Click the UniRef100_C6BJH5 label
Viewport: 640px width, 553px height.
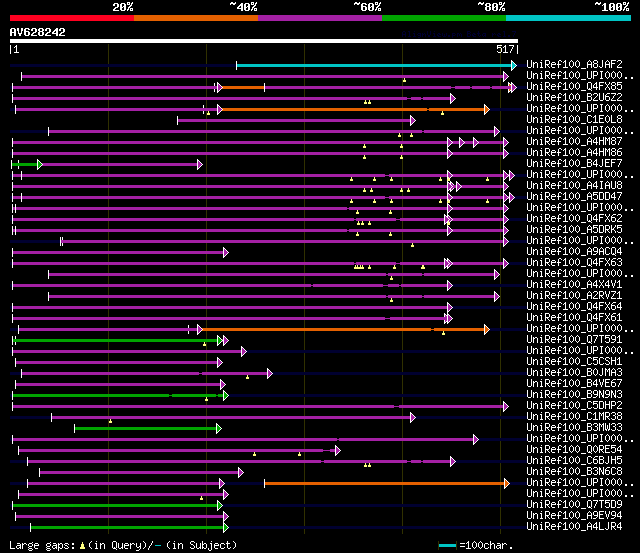click(x=574, y=461)
